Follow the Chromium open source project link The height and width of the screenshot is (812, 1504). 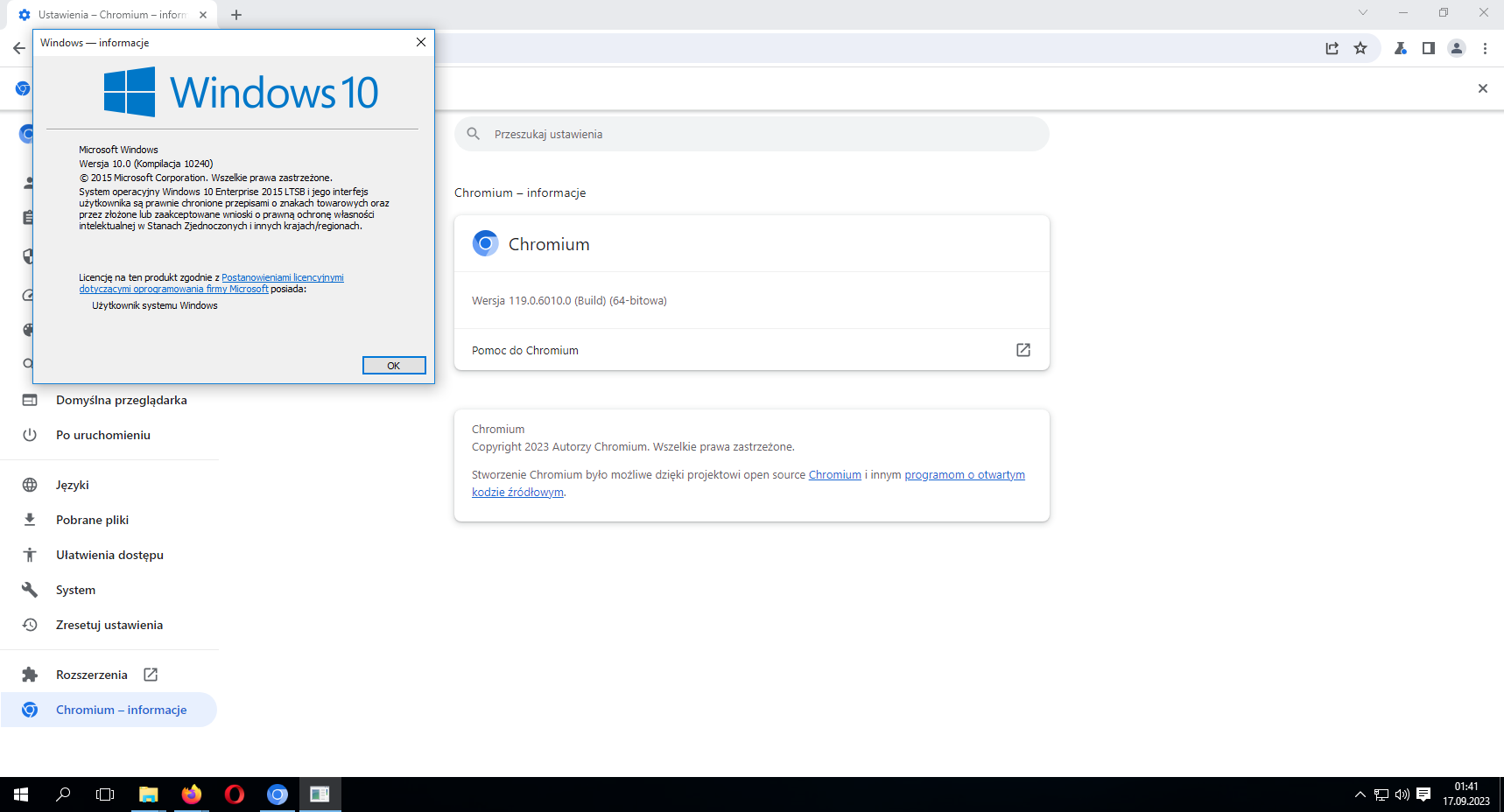pos(834,475)
